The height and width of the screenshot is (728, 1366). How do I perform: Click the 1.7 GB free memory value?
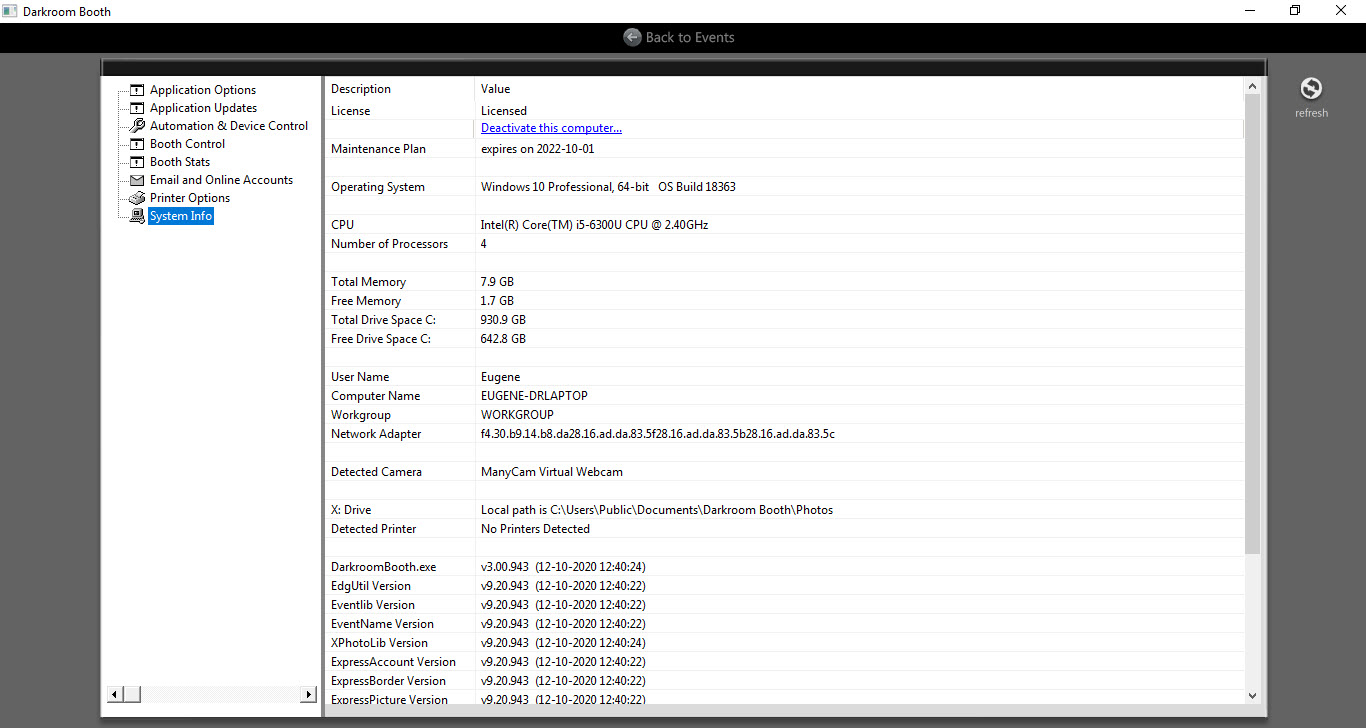coord(497,301)
